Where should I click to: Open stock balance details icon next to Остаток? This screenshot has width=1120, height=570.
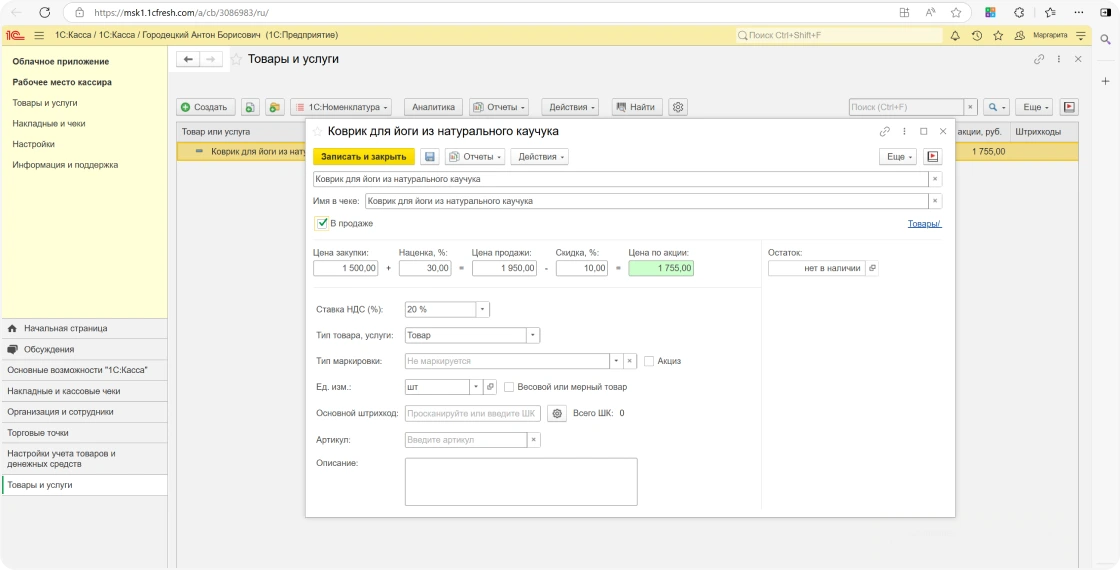[x=871, y=269]
